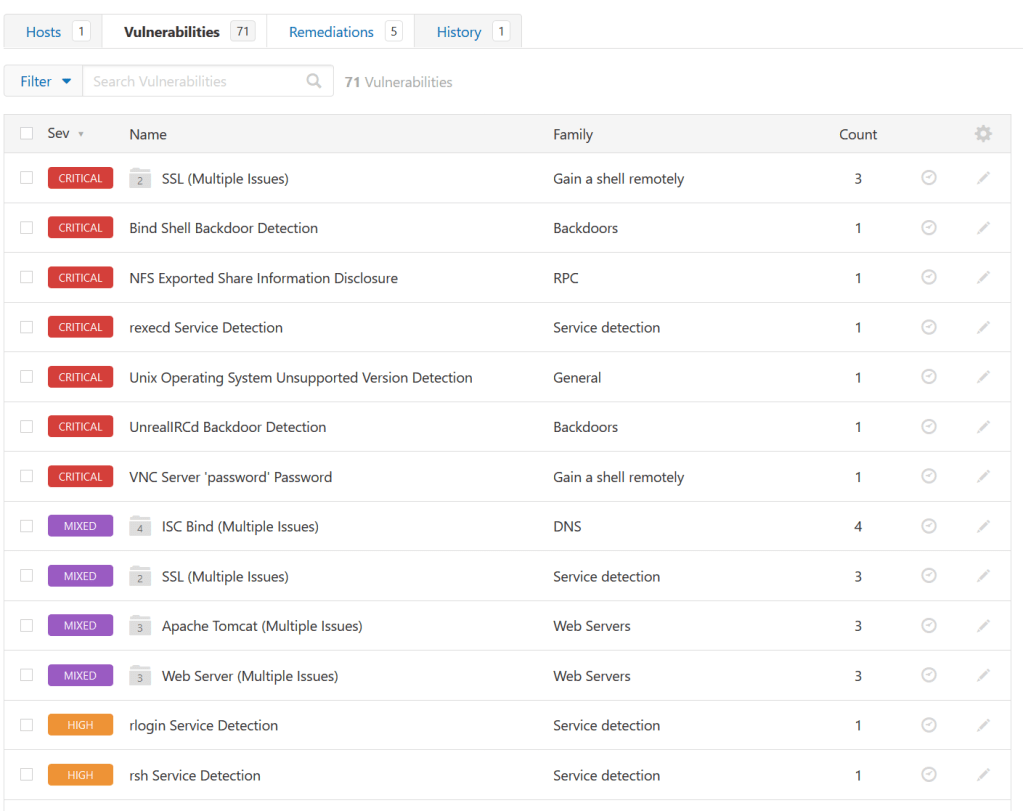Expand the Web Server (Multiple Issues) group
Screen dimensions: 1023x811
(x=249, y=676)
